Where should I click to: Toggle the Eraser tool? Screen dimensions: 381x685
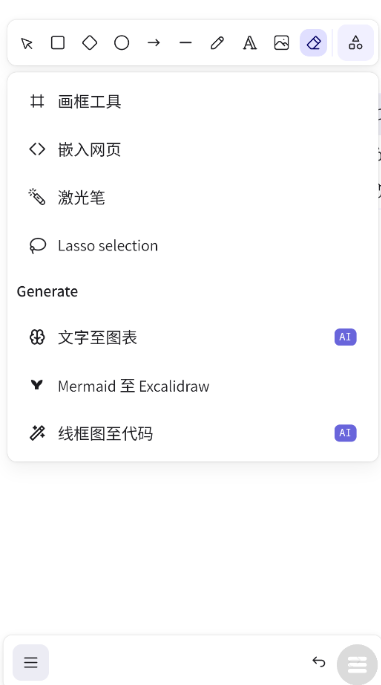pyautogui.click(x=313, y=43)
